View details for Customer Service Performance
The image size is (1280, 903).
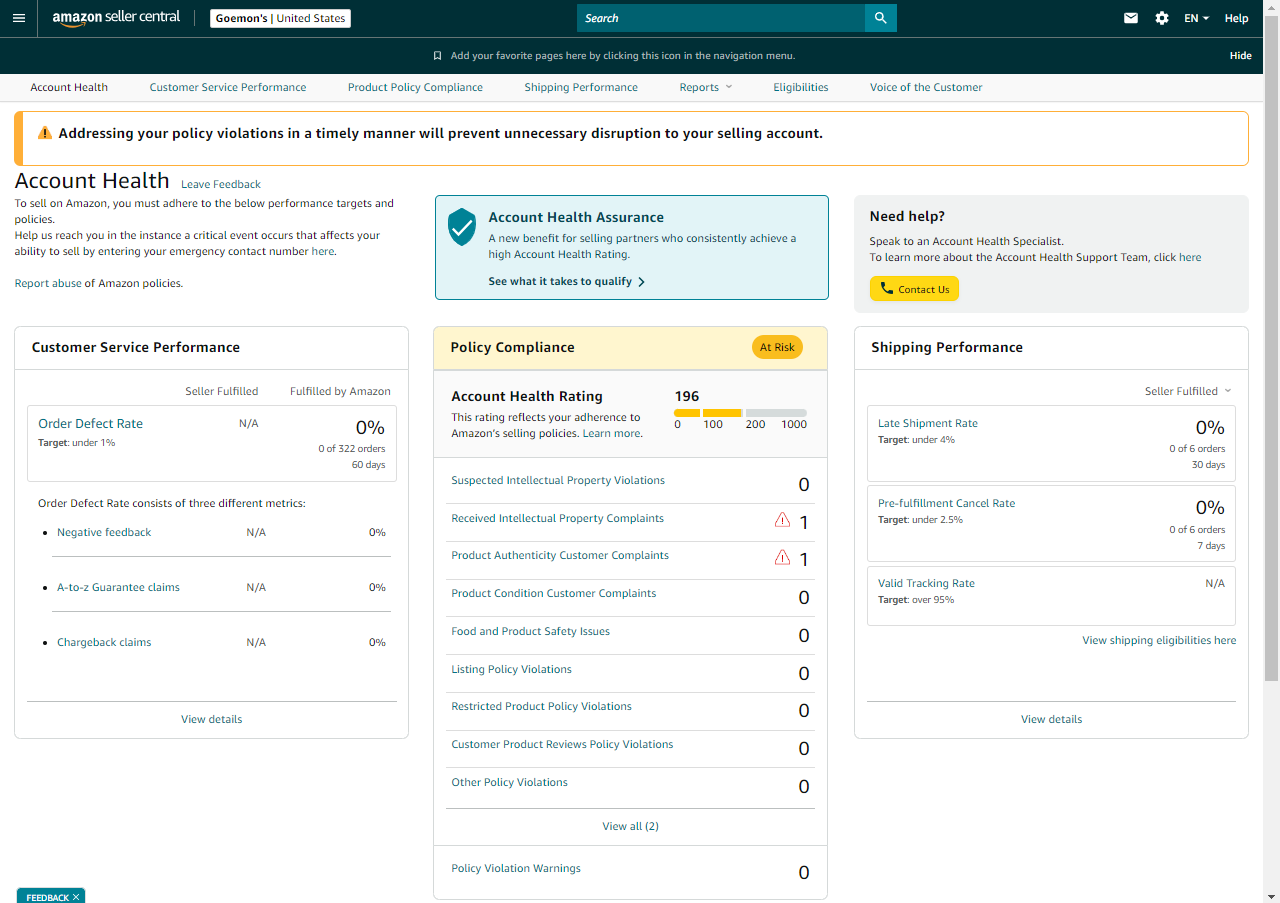(211, 719)
